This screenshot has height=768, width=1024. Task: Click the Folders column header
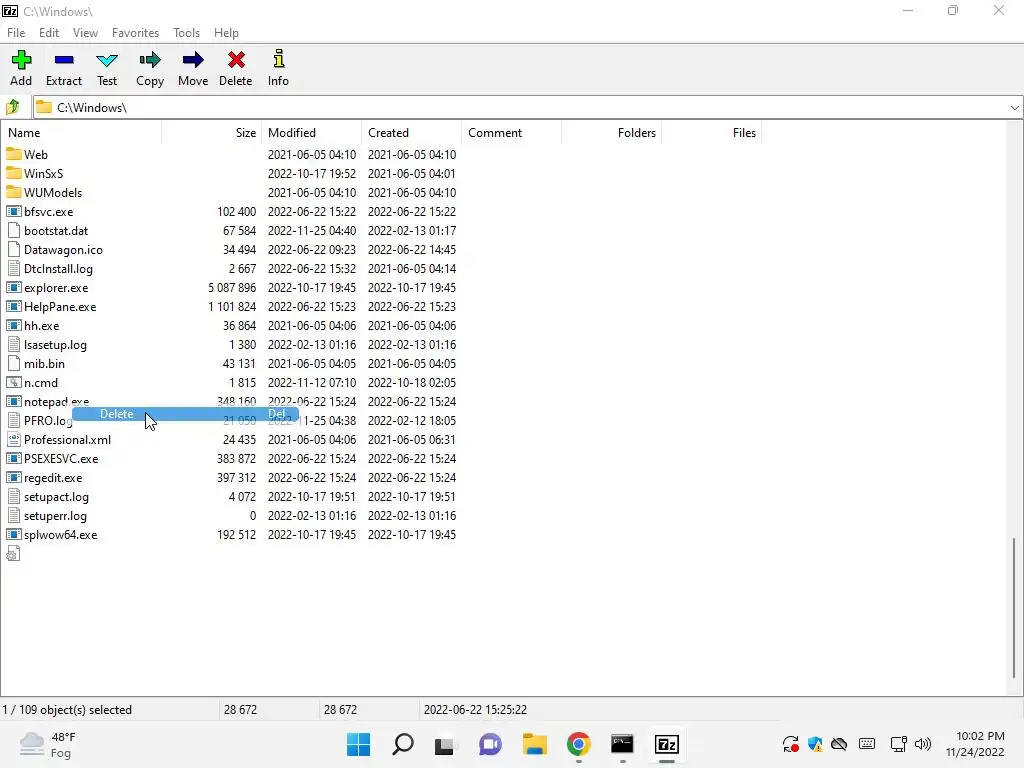pos(611,133)
